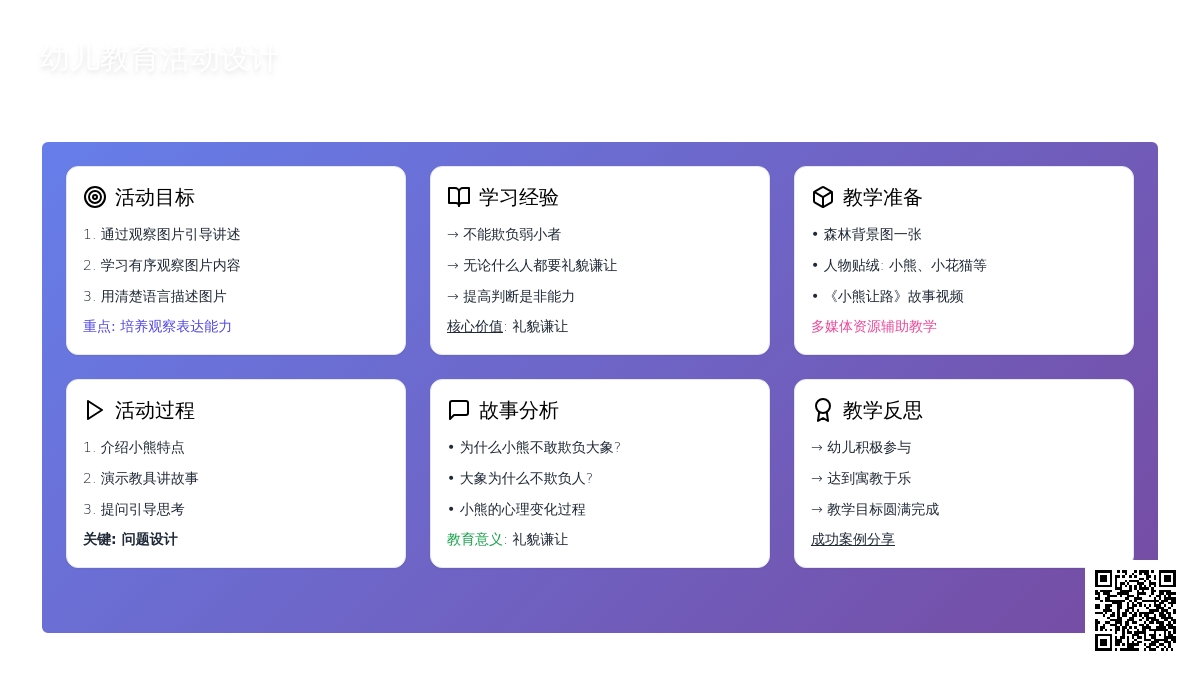This screenshot has height=675, width=1200.
Task: Click the line 教学目标圆满完成
Action: (875, 509)
